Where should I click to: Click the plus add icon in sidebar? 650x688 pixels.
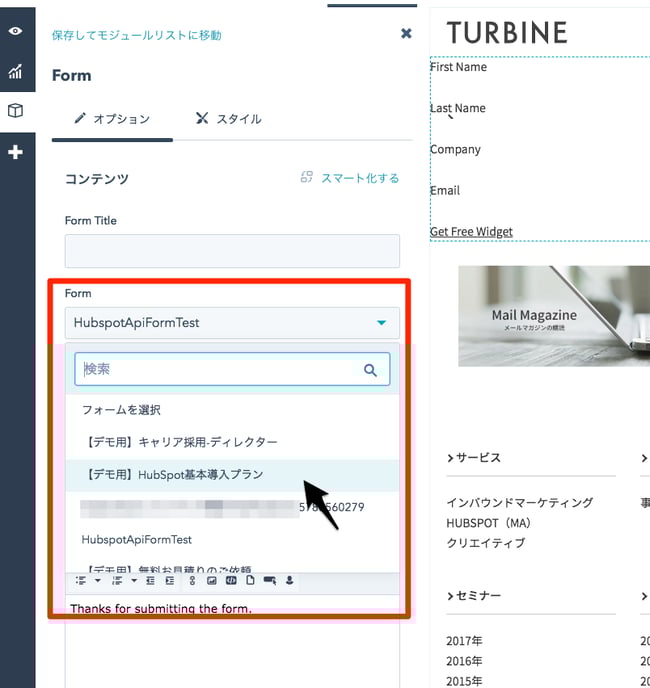click(x=15, y=152)
